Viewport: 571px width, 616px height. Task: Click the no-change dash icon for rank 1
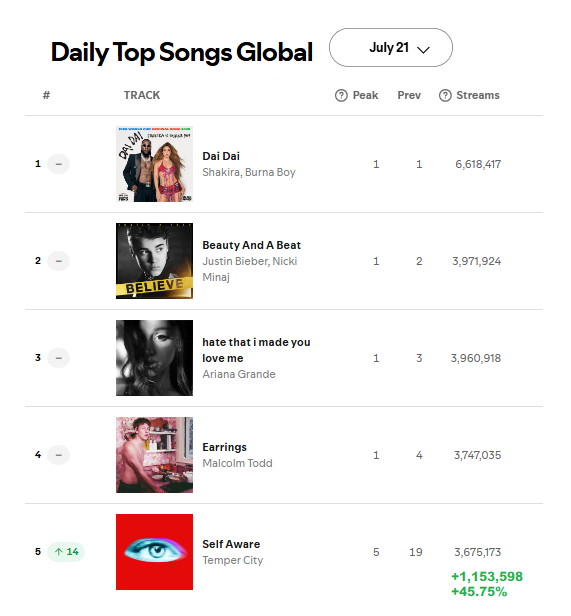click(x=59, y=164)
